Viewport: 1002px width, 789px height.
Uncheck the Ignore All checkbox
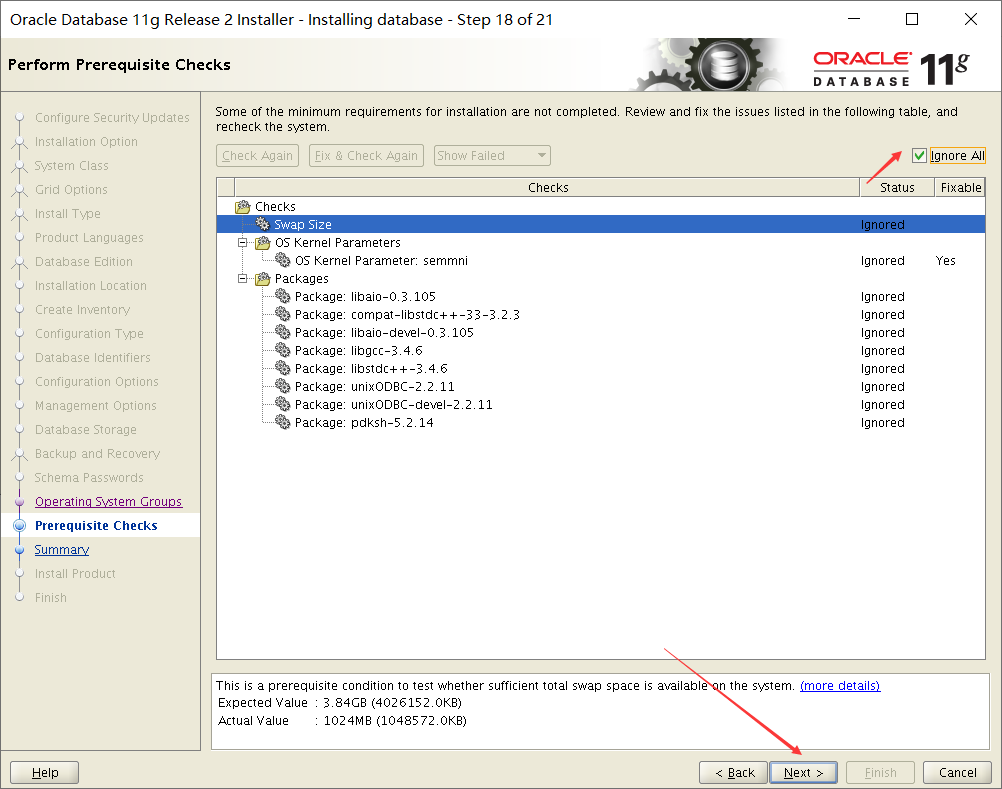919,155
